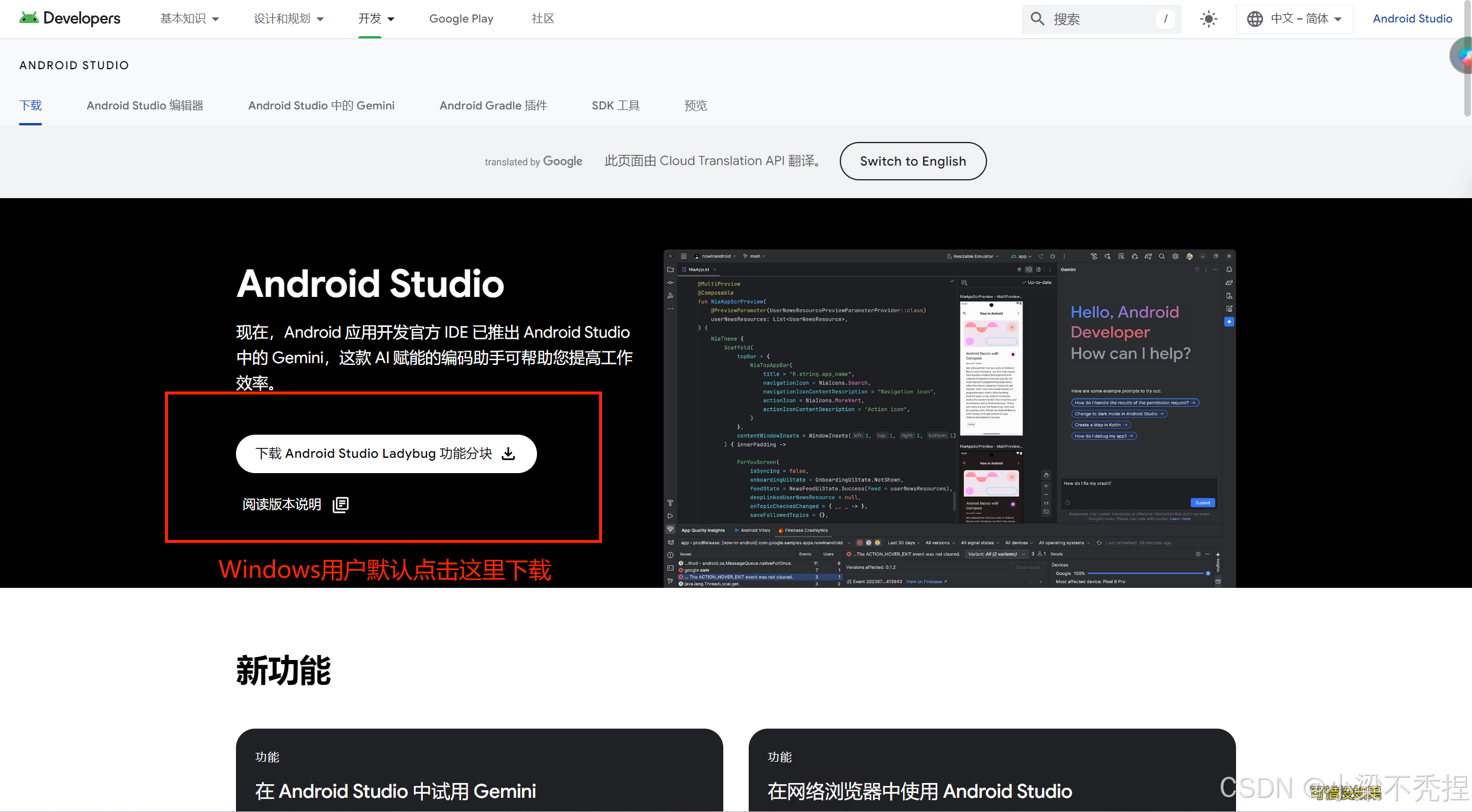Click the ANDROID STUDIO section heading
Viewport: 1472px width, 812px height.
[x=74, y=65]
